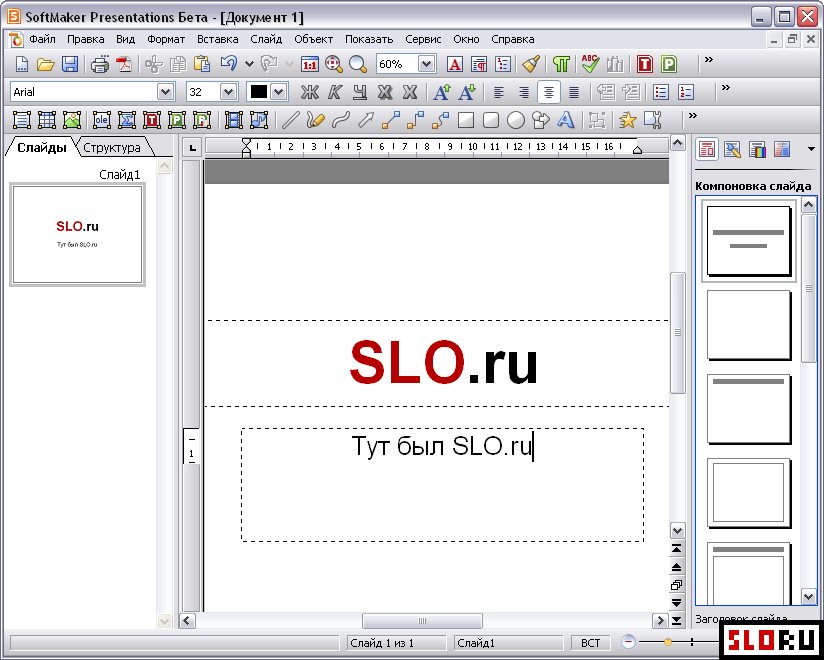Insert a table frame
824x660 pixels.
pos(47,120)
